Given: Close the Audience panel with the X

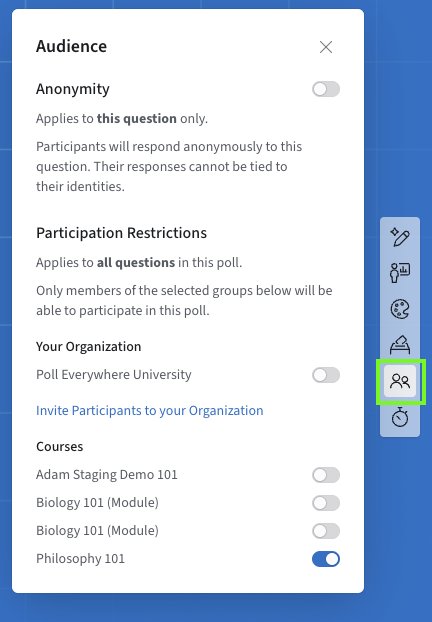Looking at the screenshot, I should pyautogui.click(x=326, y=47).
